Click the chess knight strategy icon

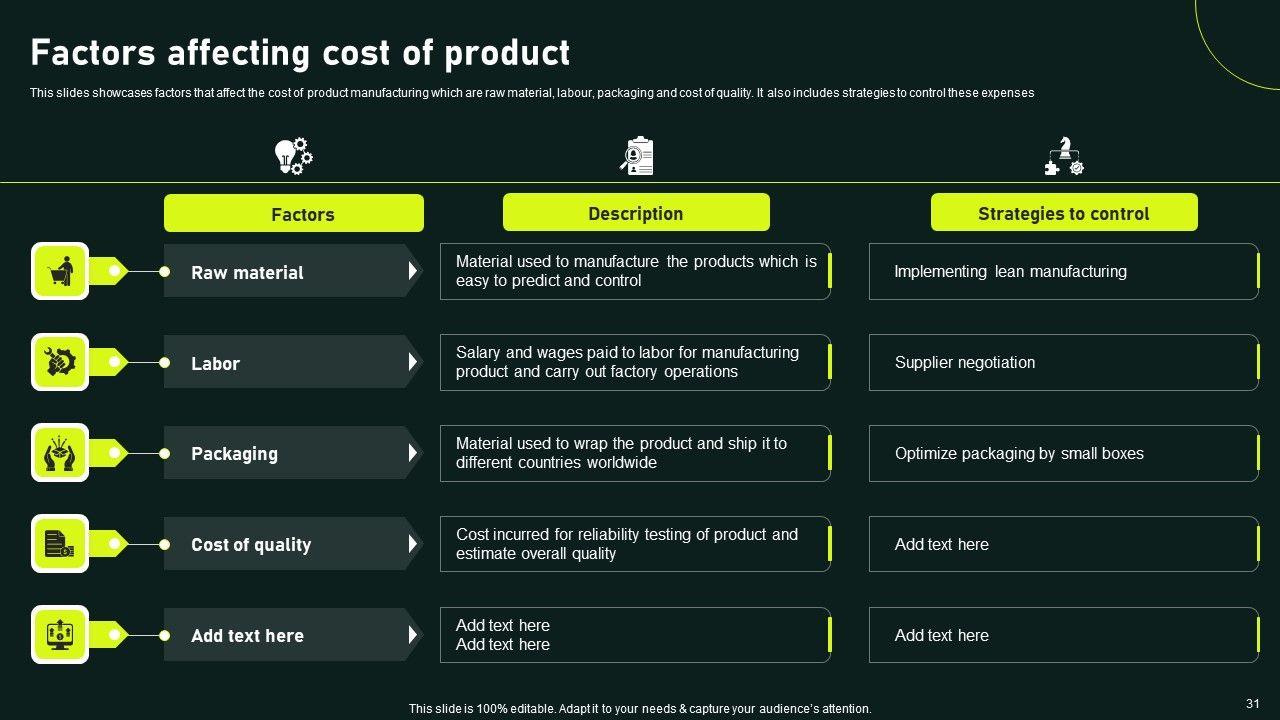(1064, 157)
